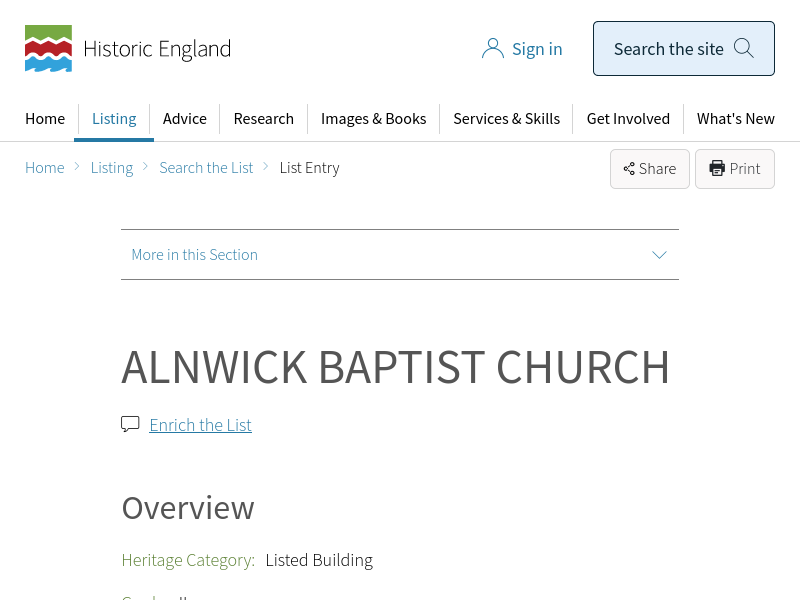
Task: Click the Sign in link
Action: click(537, 49)
